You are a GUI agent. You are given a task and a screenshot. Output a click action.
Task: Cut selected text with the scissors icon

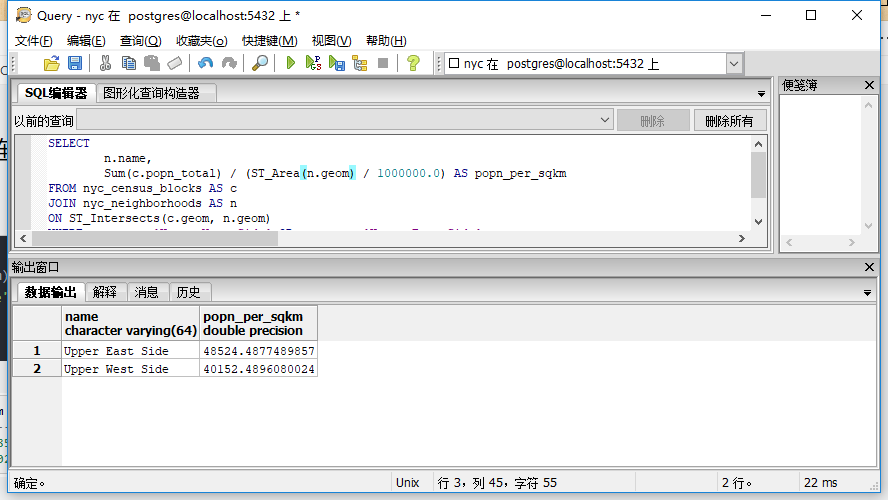(105, 63)
